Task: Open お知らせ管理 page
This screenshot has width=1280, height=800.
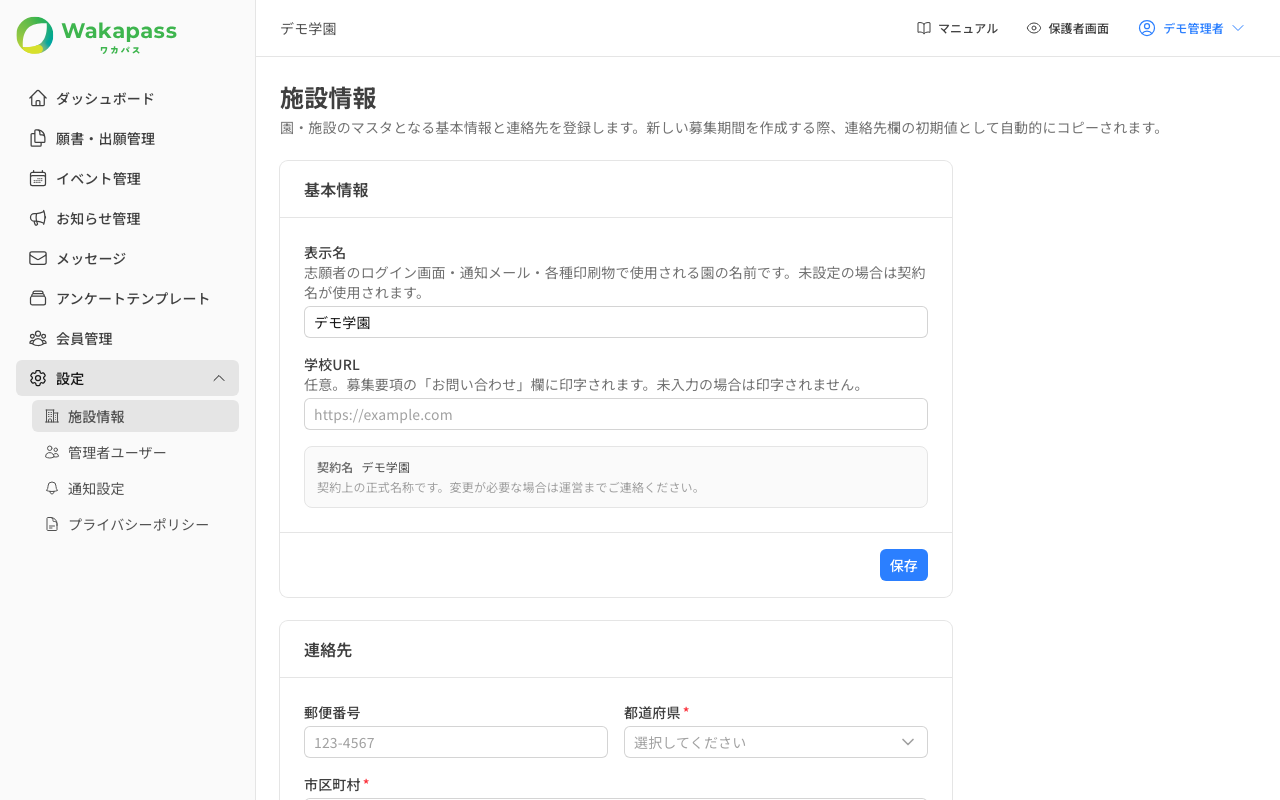Action: [127, 218]
